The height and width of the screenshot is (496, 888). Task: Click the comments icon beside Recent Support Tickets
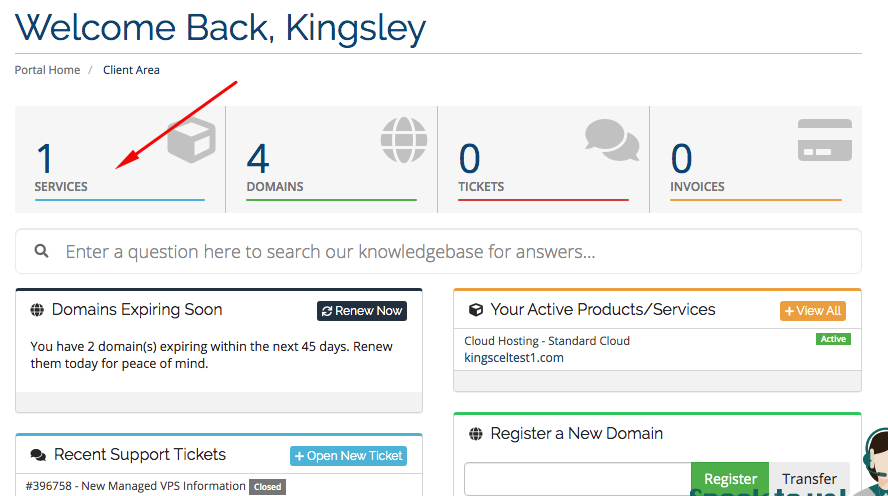click(38, 455)
